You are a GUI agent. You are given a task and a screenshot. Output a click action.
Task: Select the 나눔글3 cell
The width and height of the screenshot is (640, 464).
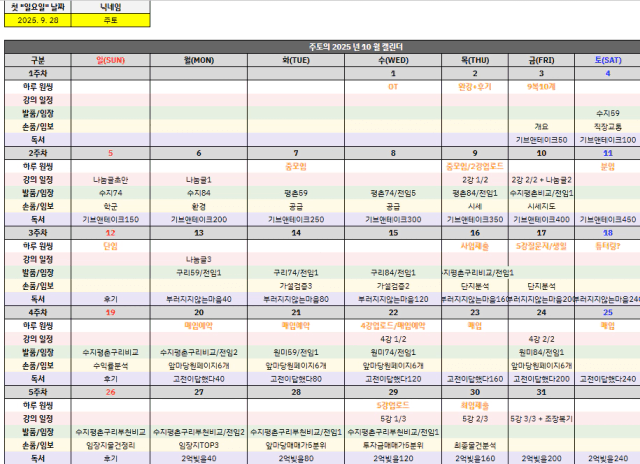(x=199, y=259)
